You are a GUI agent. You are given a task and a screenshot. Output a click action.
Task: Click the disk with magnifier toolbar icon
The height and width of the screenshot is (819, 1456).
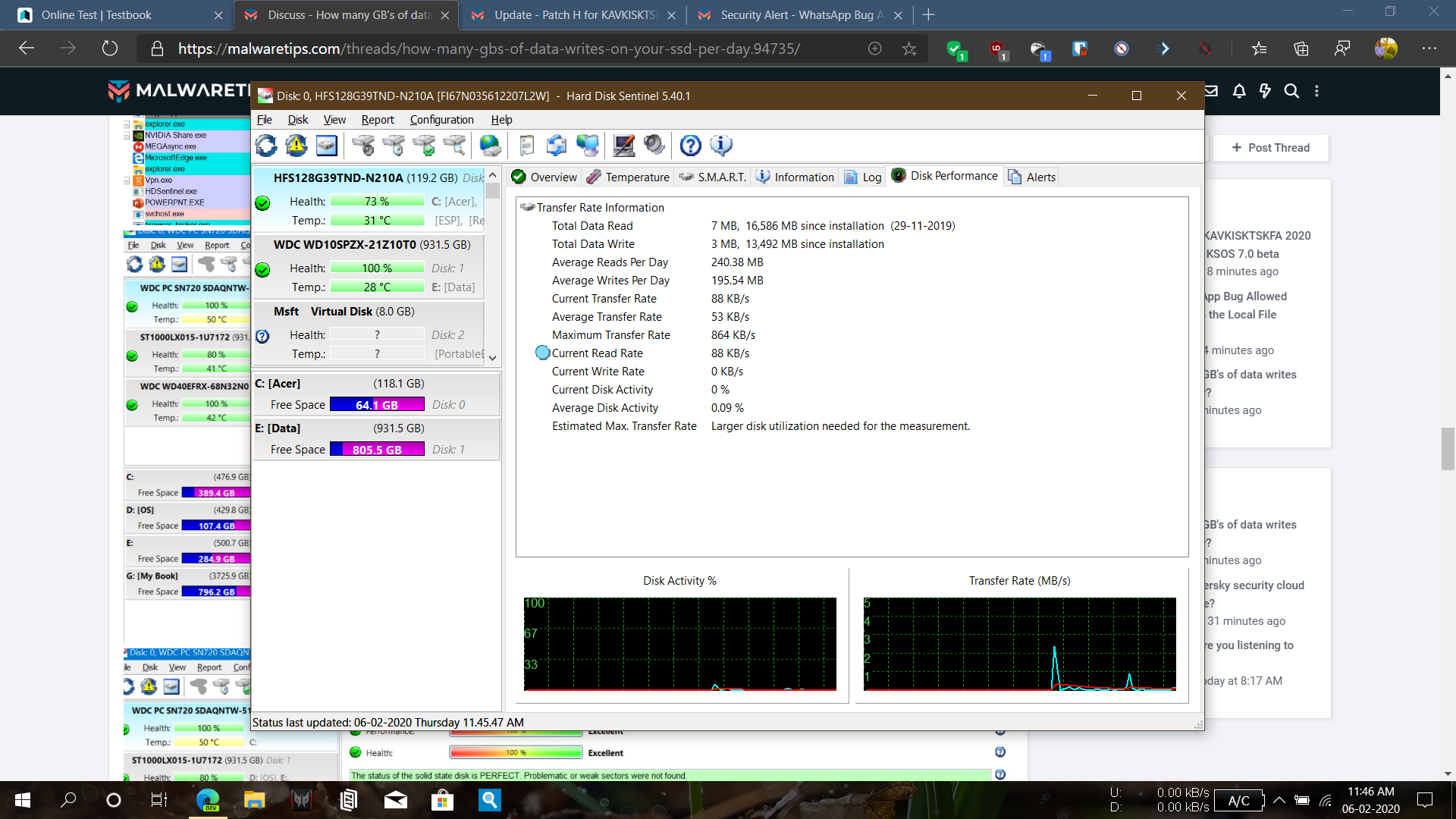pyautogui.click(x=454, y=145)
